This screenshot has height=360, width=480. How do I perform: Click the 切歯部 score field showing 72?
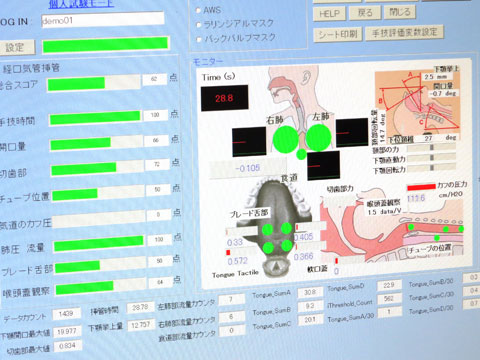[x=157, y=164]
